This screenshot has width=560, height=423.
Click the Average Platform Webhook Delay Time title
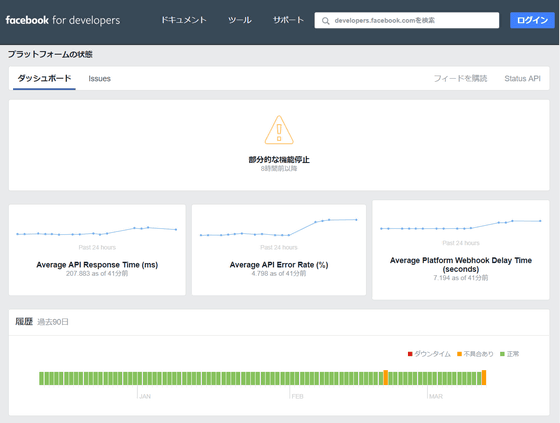[x=461, y=265]
